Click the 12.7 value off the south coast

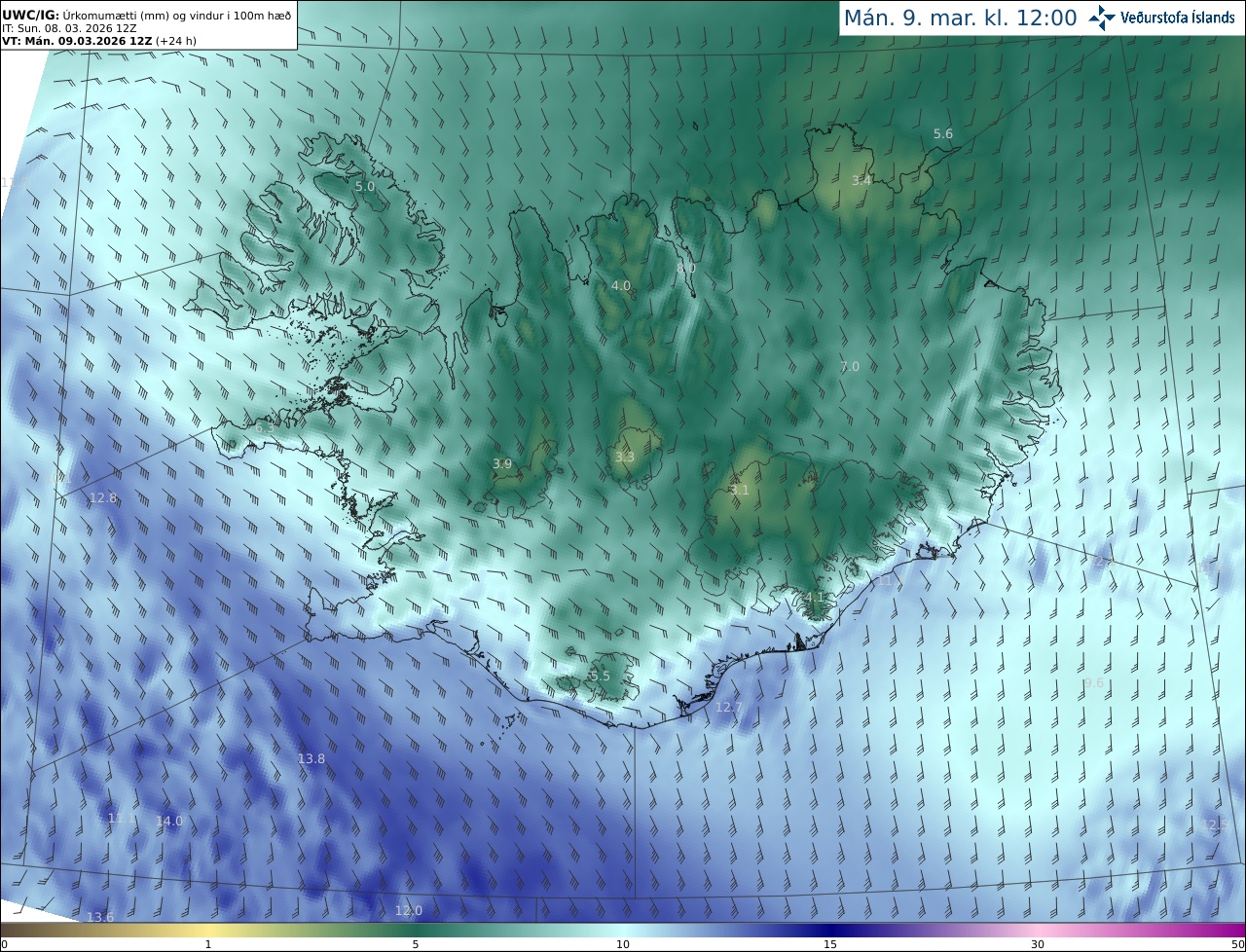729,708
